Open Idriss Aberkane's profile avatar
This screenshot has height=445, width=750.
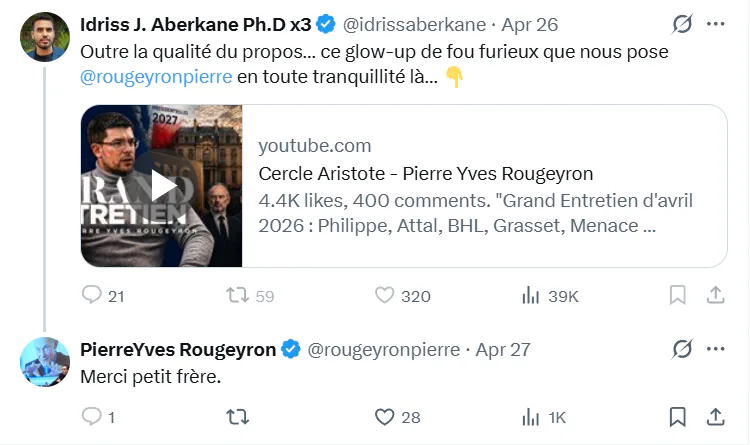pos(45,37)
